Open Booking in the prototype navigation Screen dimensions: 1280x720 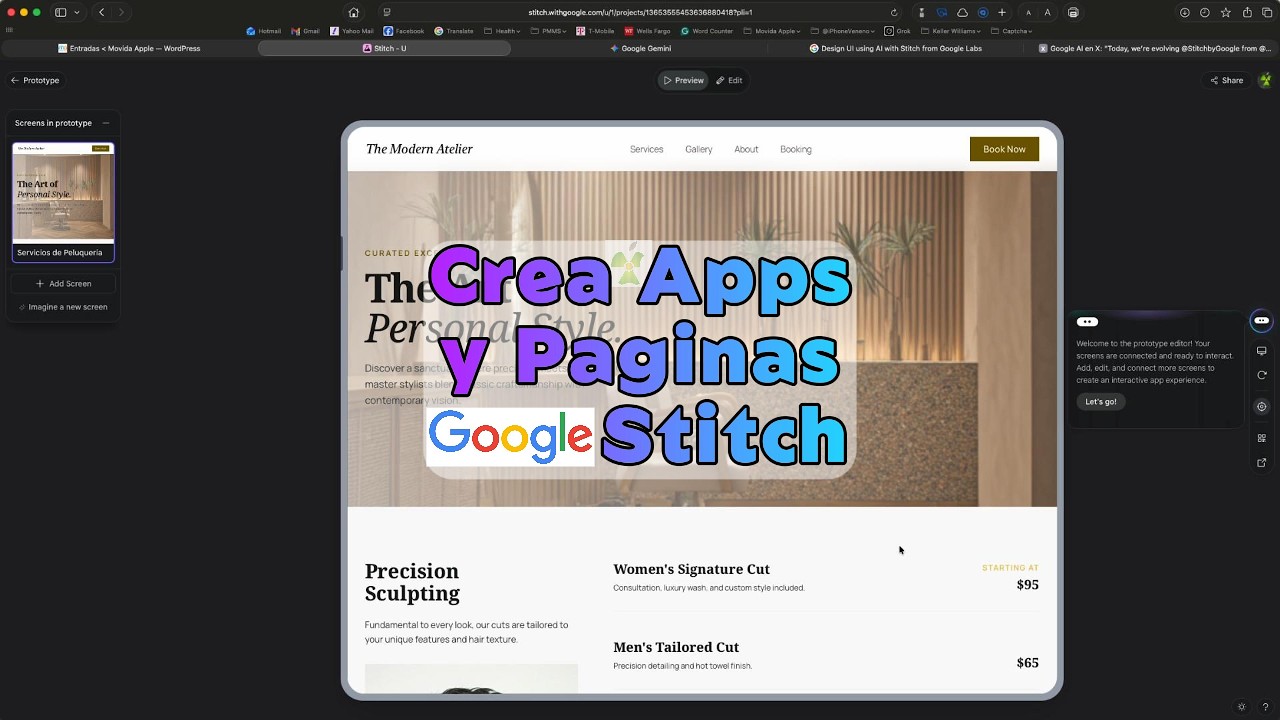tap(796, 149)
